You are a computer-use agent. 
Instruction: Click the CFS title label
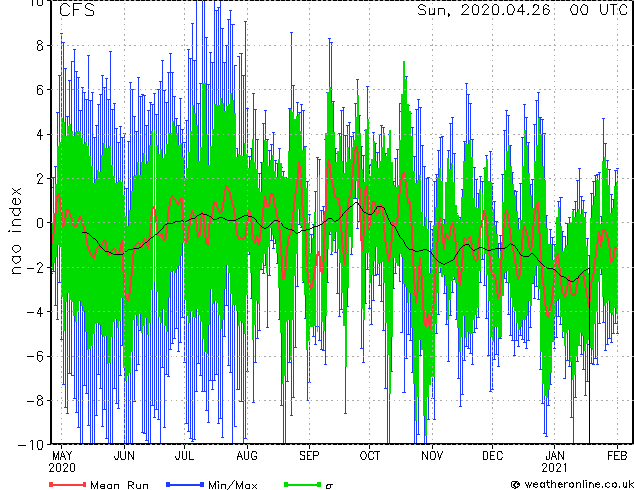click(x=77, y=10)
